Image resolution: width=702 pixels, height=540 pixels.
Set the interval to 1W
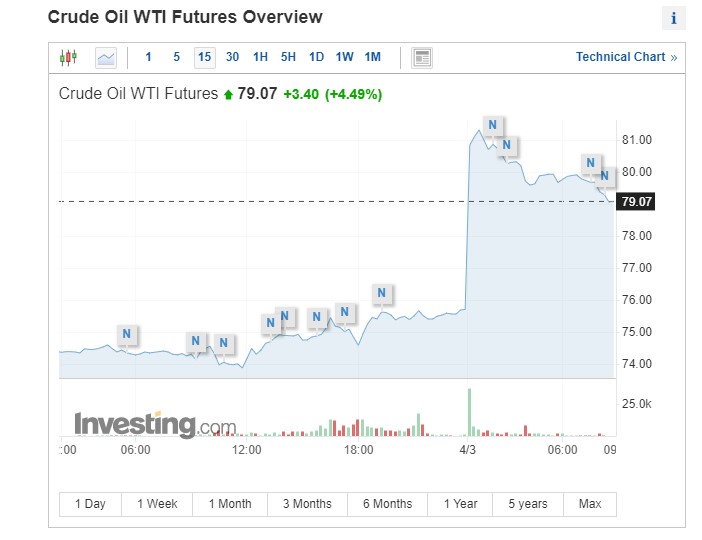pos(344,57)
